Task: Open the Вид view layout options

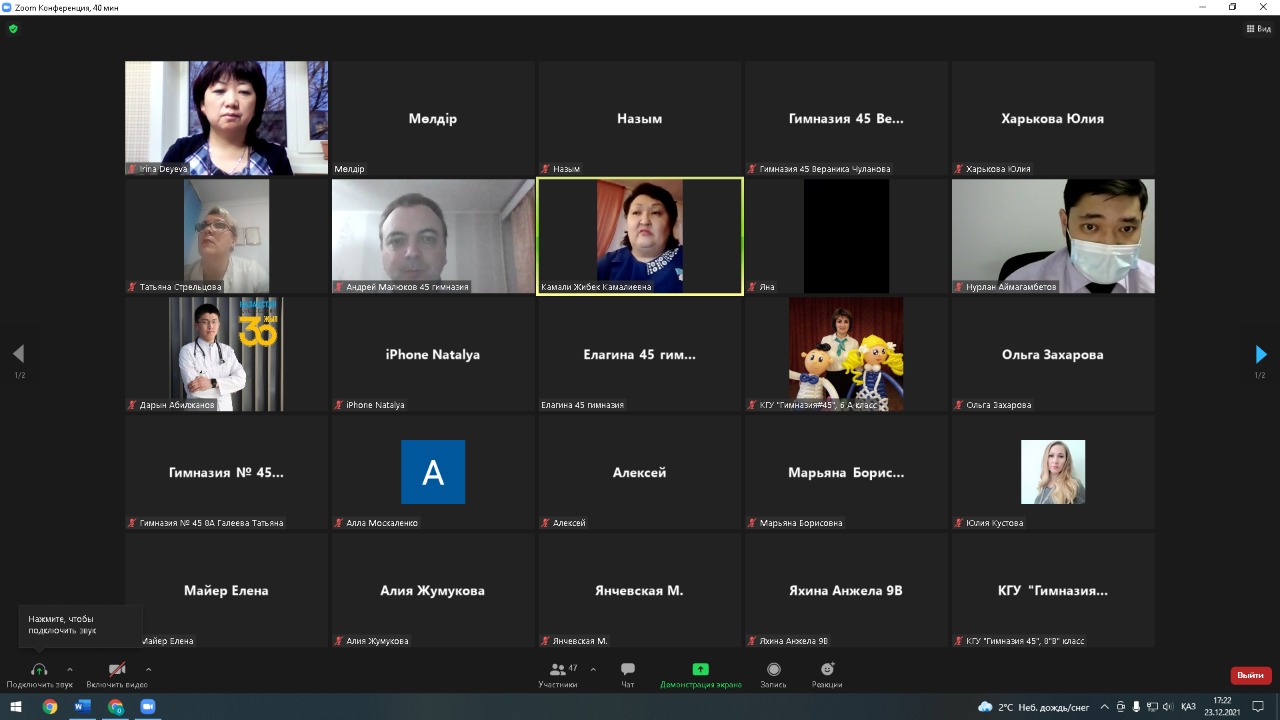Action: (x=1258, y=29)
